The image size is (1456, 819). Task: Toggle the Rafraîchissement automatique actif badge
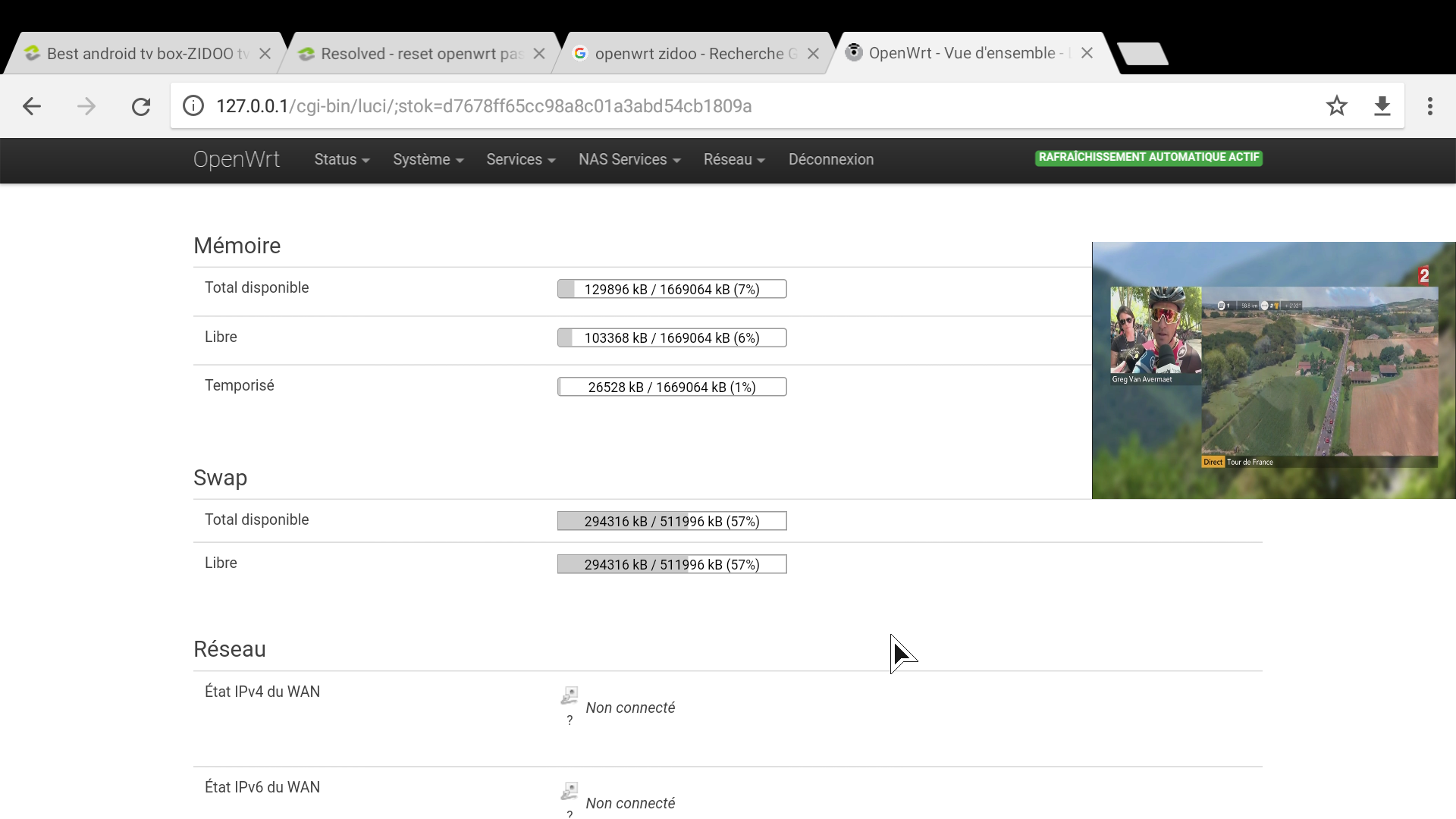click(1148, 158)
